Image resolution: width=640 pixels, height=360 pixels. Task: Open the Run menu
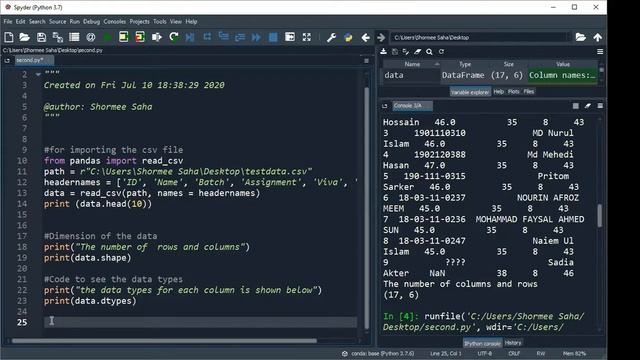(75, 22)
